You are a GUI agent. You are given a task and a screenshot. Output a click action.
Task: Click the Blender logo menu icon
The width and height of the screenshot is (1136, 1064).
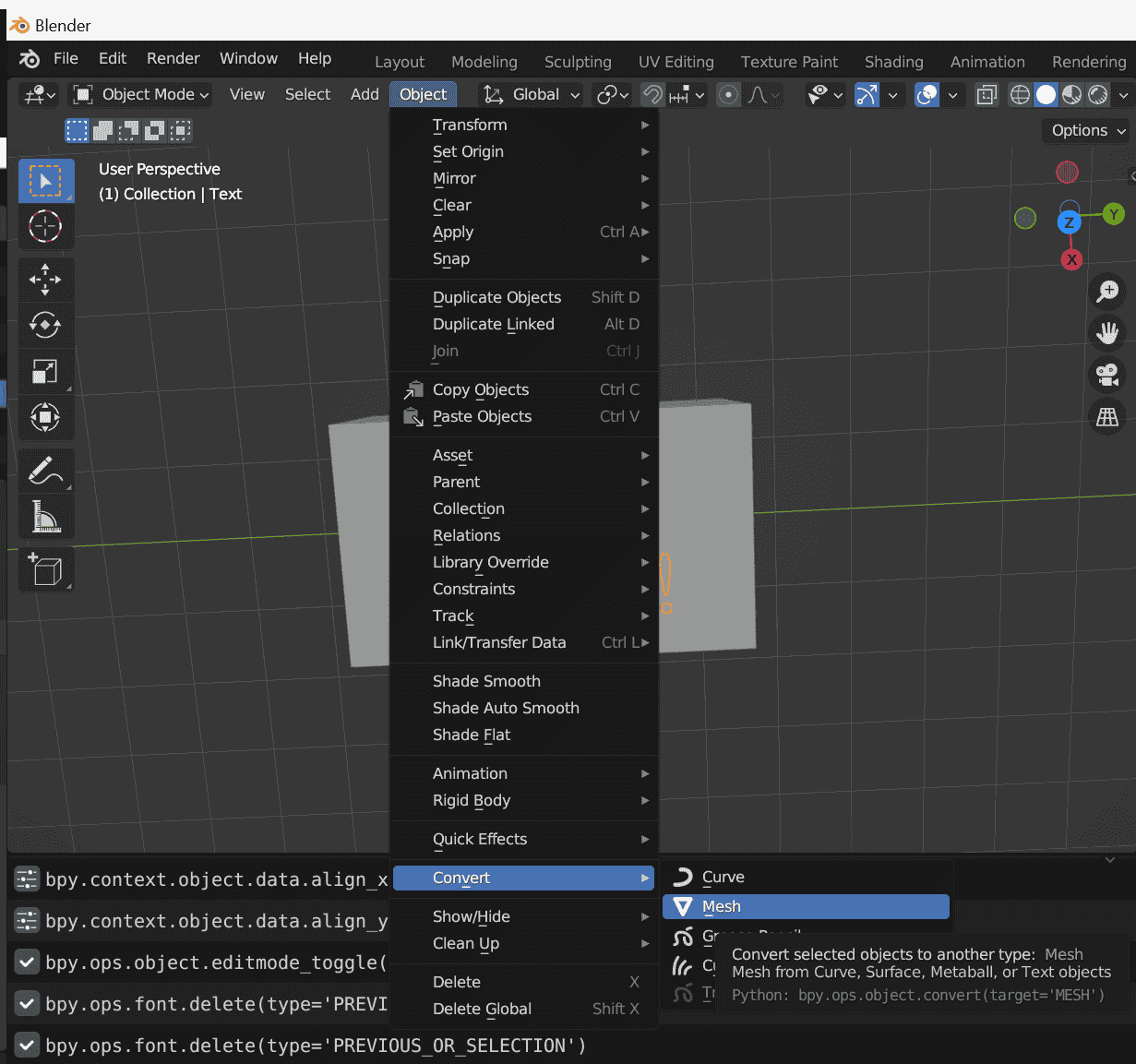[30, 59]
